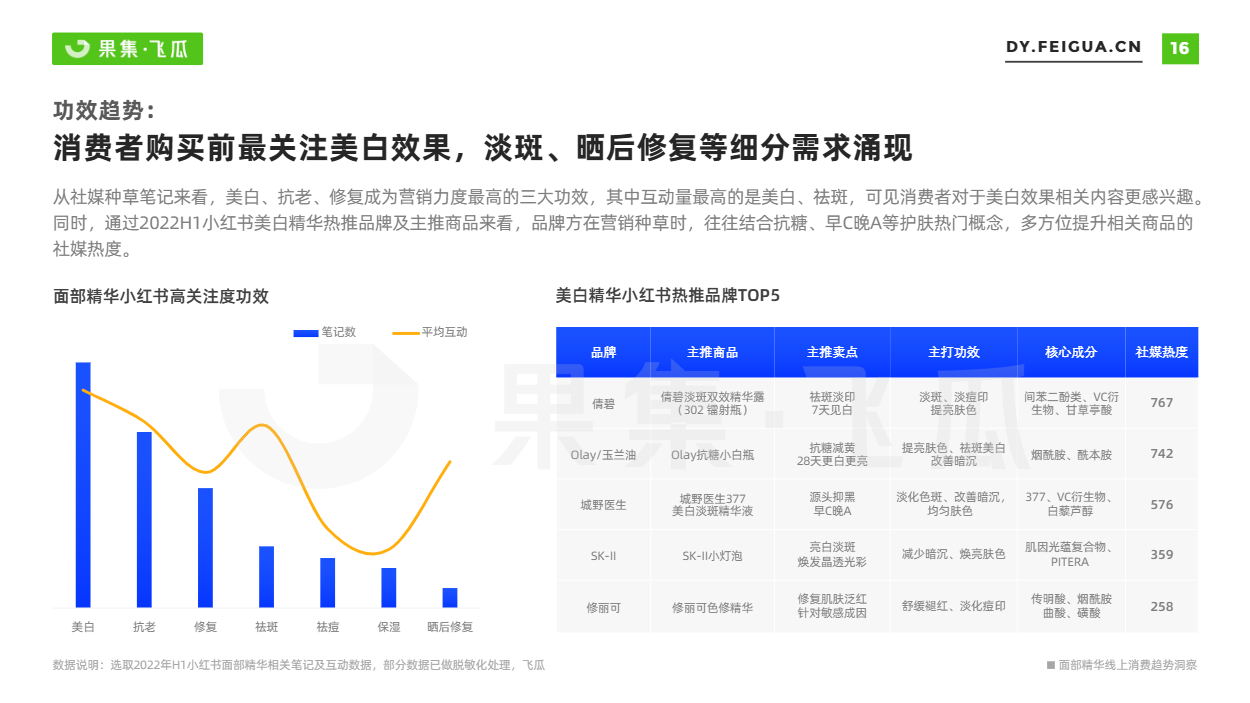Viewport: 1250px width, 703px height.
Task: Click the 面部精华小红书高关注度功效 chart title
Action: (x=161, y=297)
